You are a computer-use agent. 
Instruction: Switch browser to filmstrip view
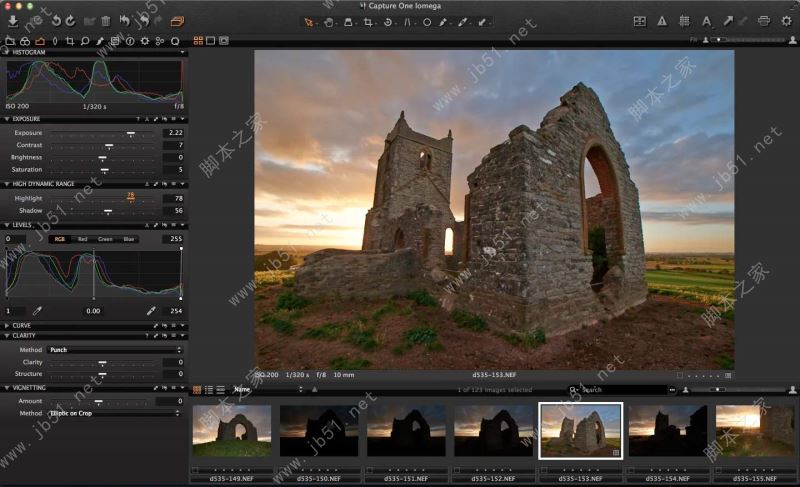220,390
